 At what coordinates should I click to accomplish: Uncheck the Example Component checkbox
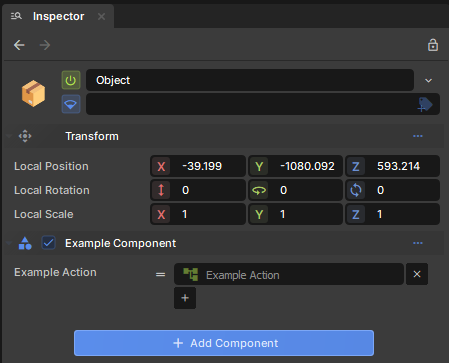(x=49, y=243)
